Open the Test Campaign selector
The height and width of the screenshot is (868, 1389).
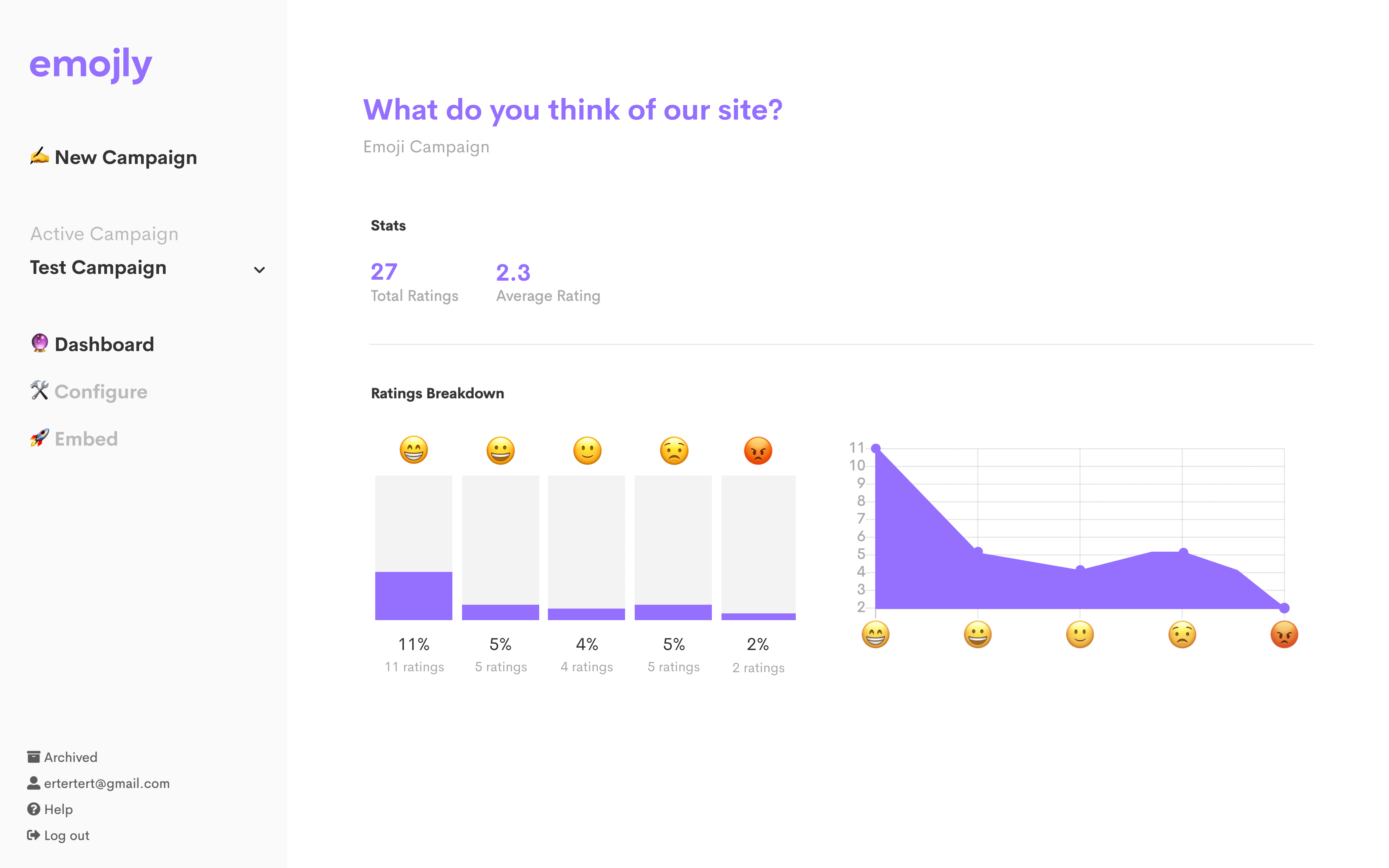[x=98, y=268]
